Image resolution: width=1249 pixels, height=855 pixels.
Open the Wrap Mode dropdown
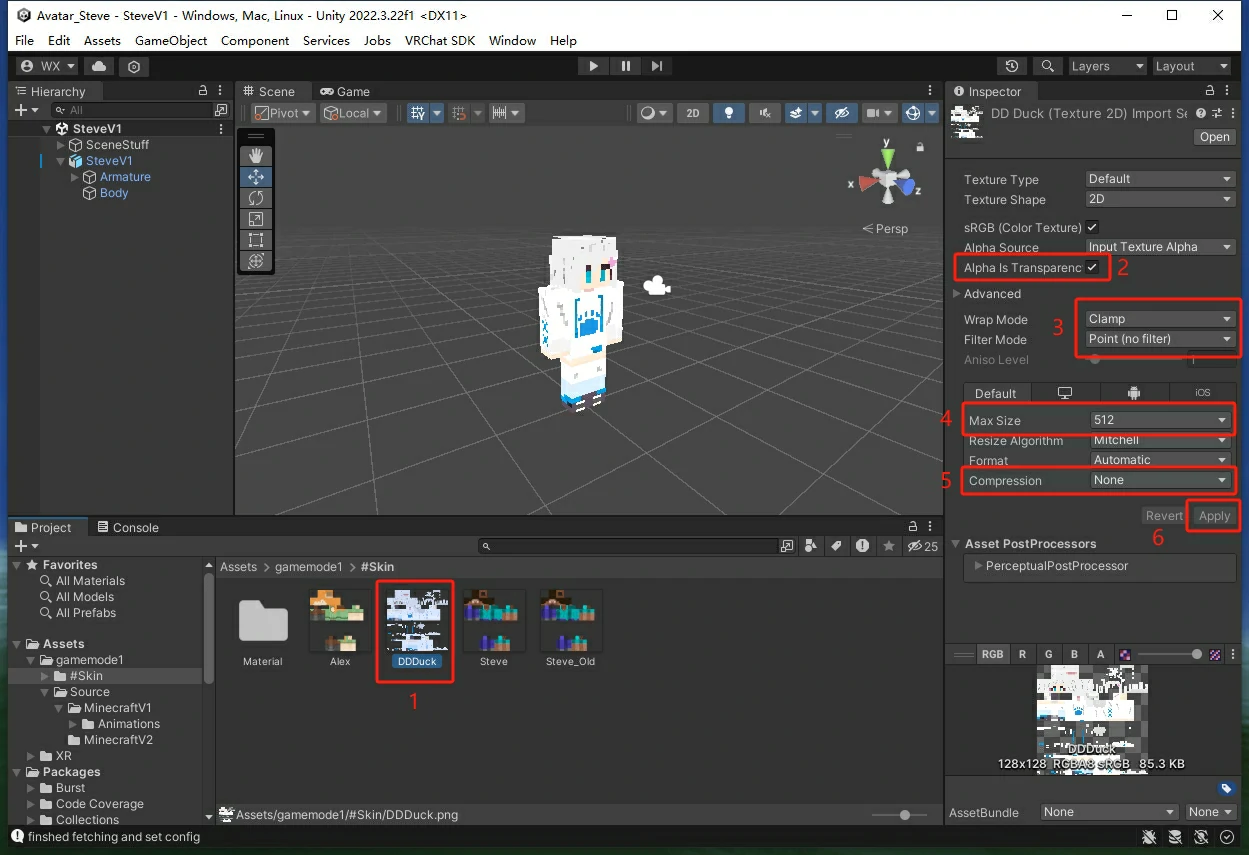point(1160,319)
